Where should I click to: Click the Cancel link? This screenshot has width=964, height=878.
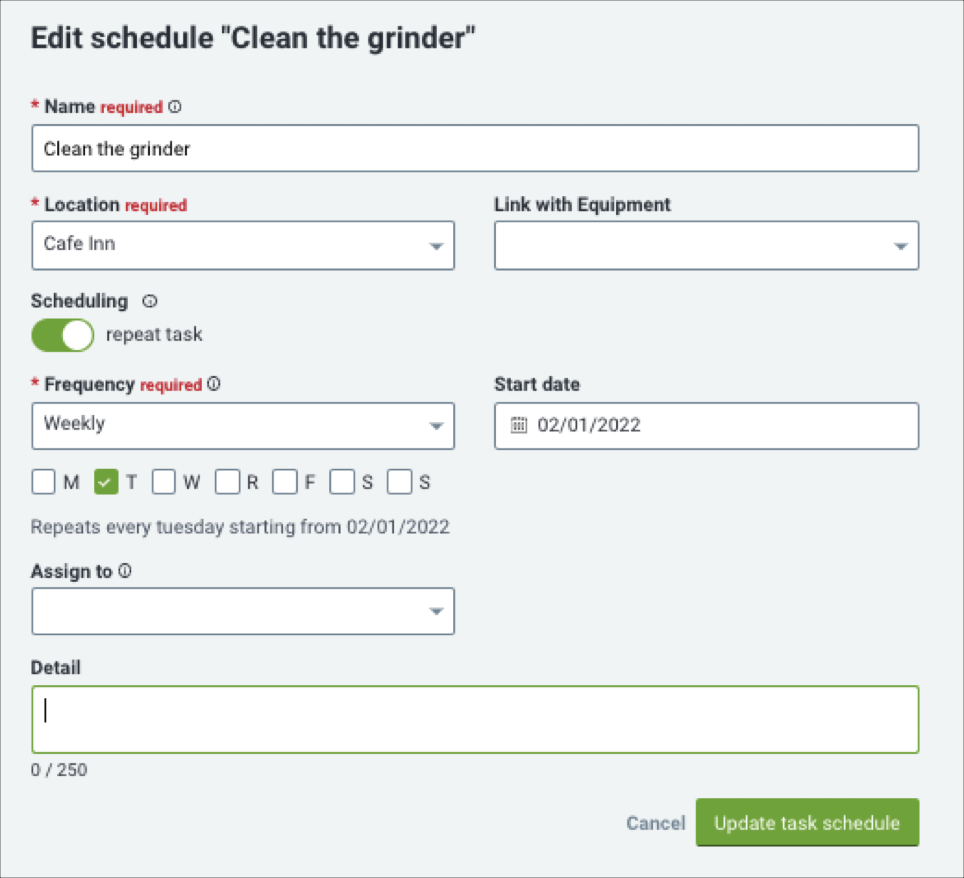[655, 823]
